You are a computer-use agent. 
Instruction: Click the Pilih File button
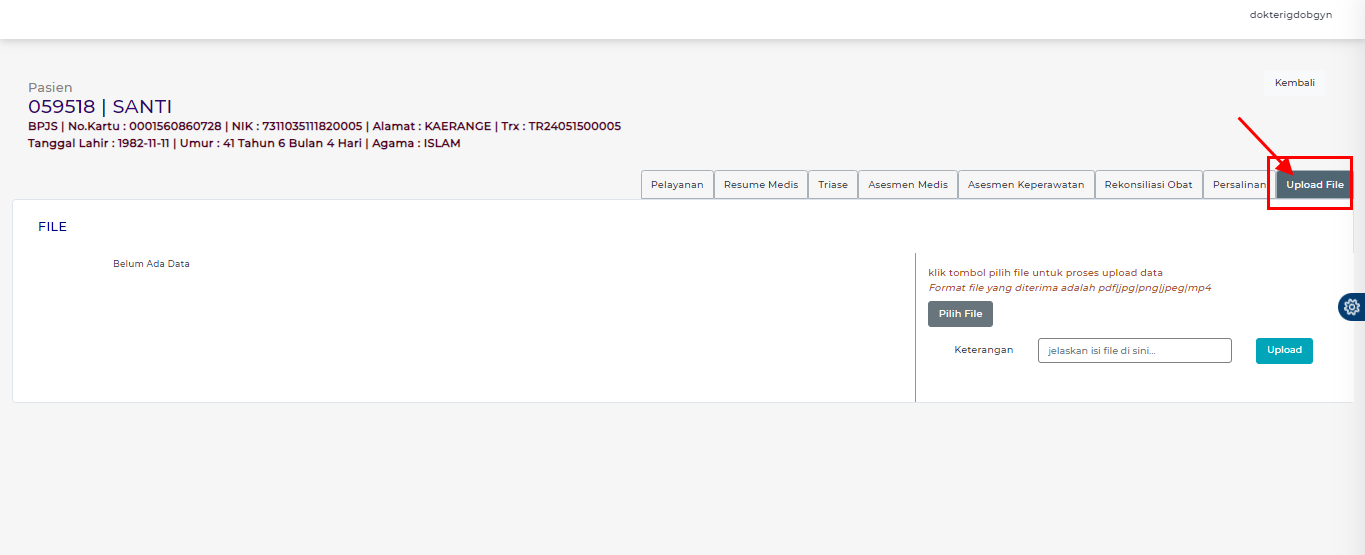pyautogui.click(x=960, y=314)
